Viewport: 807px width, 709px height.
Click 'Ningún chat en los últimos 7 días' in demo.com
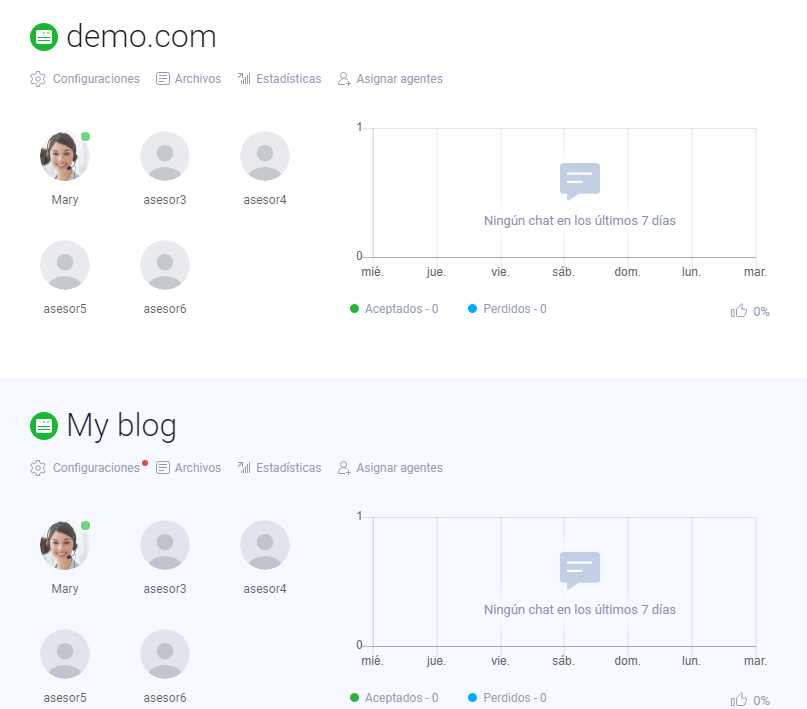coord(580,221)
